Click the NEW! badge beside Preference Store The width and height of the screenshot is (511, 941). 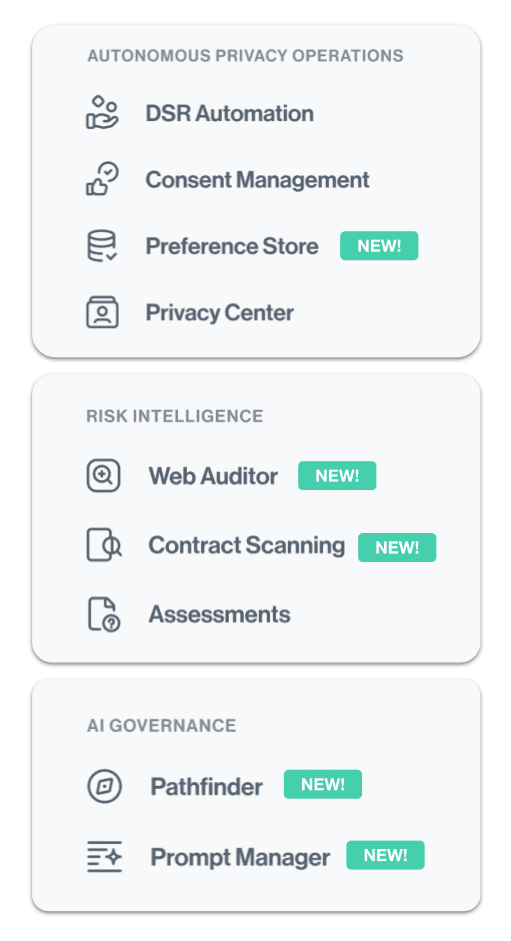[x=379, y=245]
